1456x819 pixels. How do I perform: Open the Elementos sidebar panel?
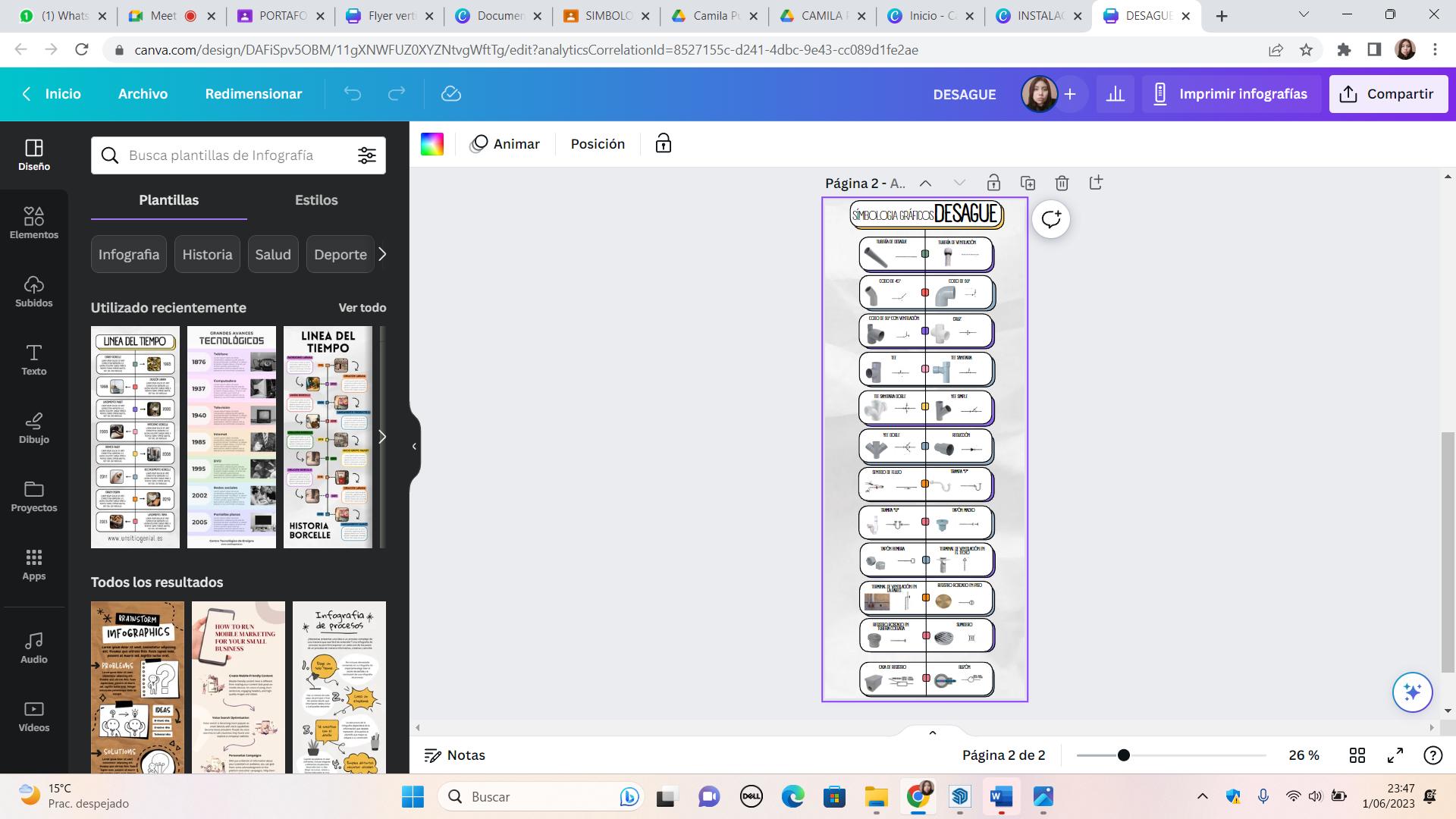33,223
